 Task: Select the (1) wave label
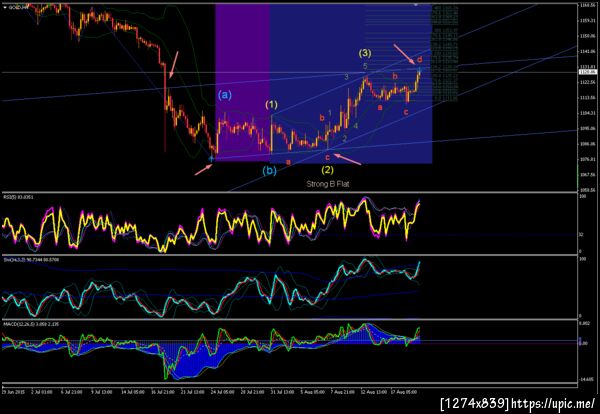[272, 104]
